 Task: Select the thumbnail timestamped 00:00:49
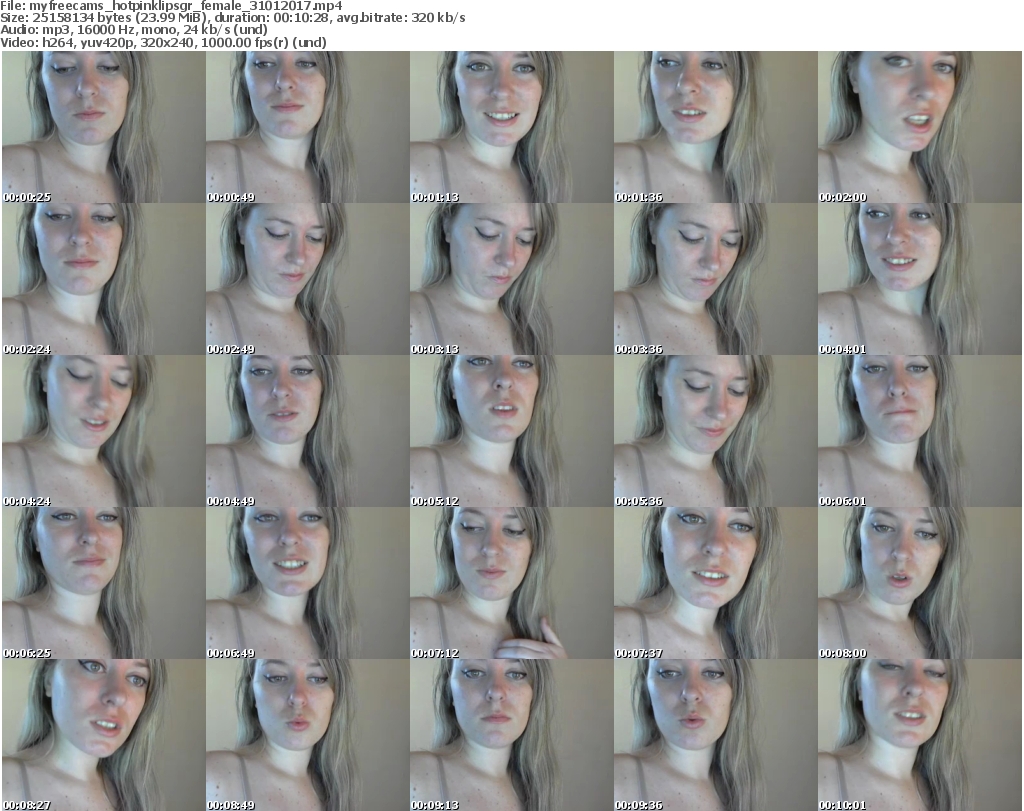pyautogui.click(x=308, y=127)
